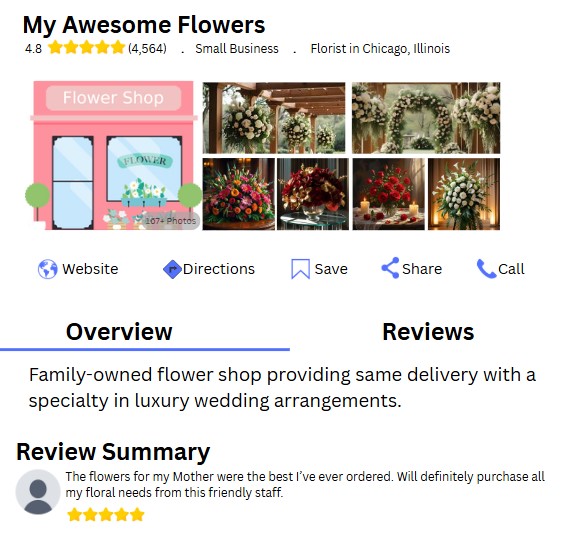Click the Share network icon
Image resolution: width=577 pixels, height=545 pixels.
[390, 268]
